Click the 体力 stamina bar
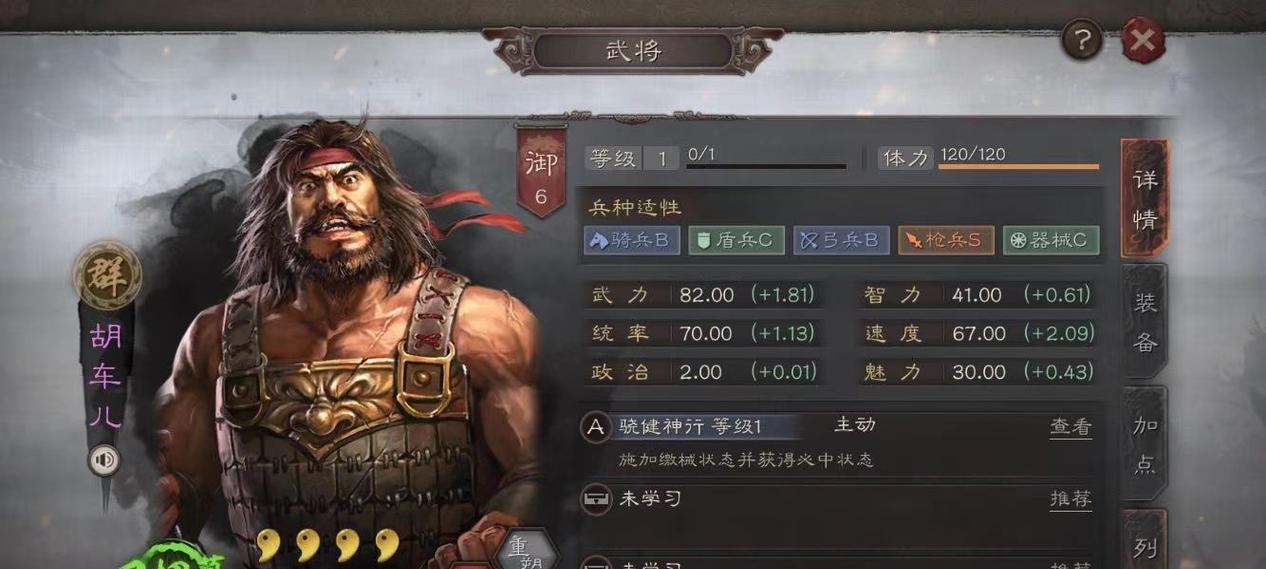Viewport: 1266px width, 569px height. [x=1018, y=166]
